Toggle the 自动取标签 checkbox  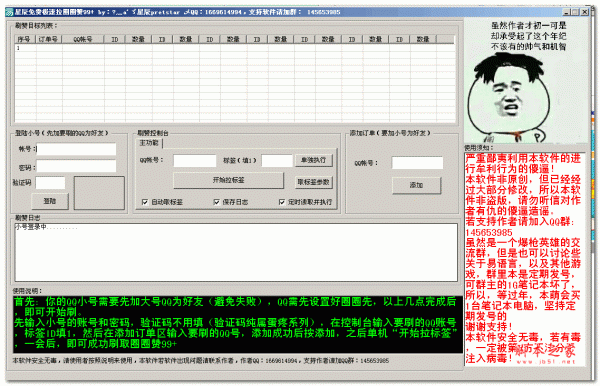pos(145,202)
